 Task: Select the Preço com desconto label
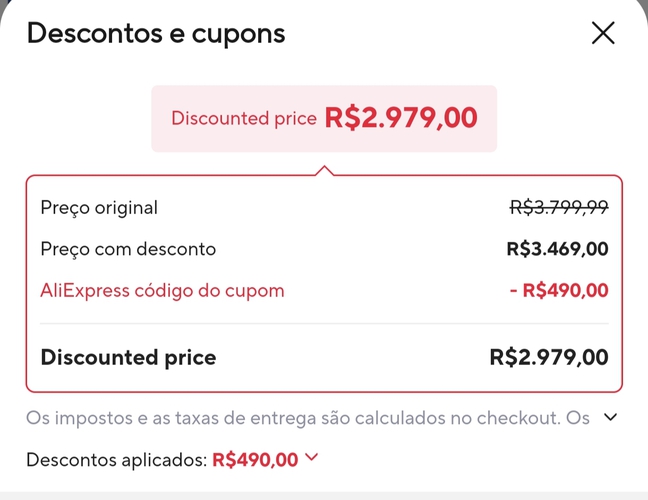click(x=128, y=249)
